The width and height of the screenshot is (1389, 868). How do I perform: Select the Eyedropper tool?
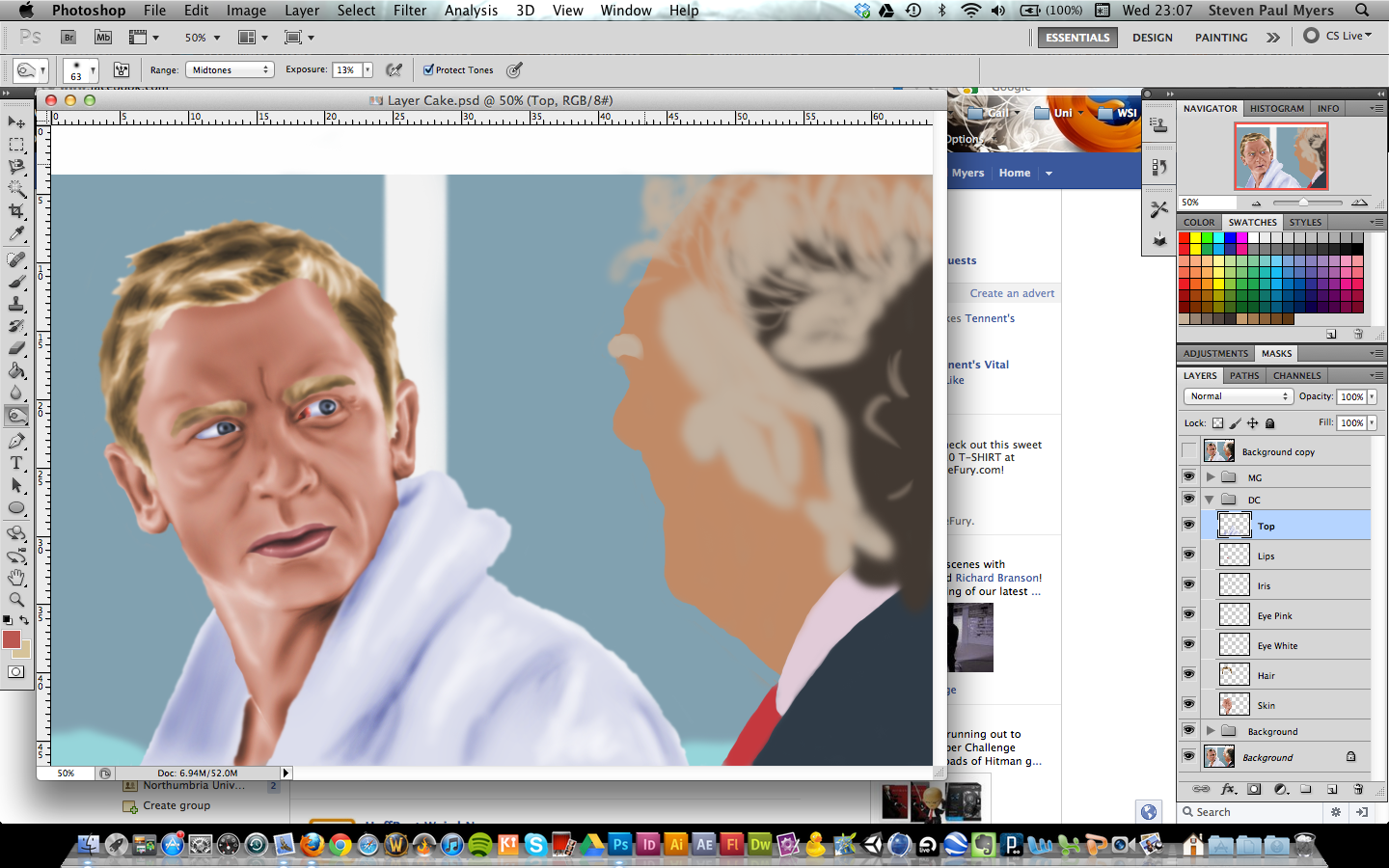pos(16,233)
